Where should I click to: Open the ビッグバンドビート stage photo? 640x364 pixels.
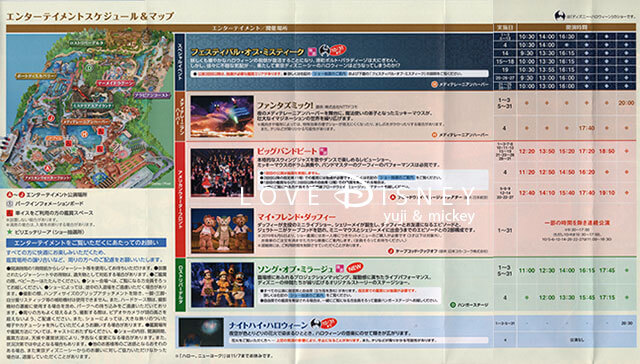coord(222,173)
